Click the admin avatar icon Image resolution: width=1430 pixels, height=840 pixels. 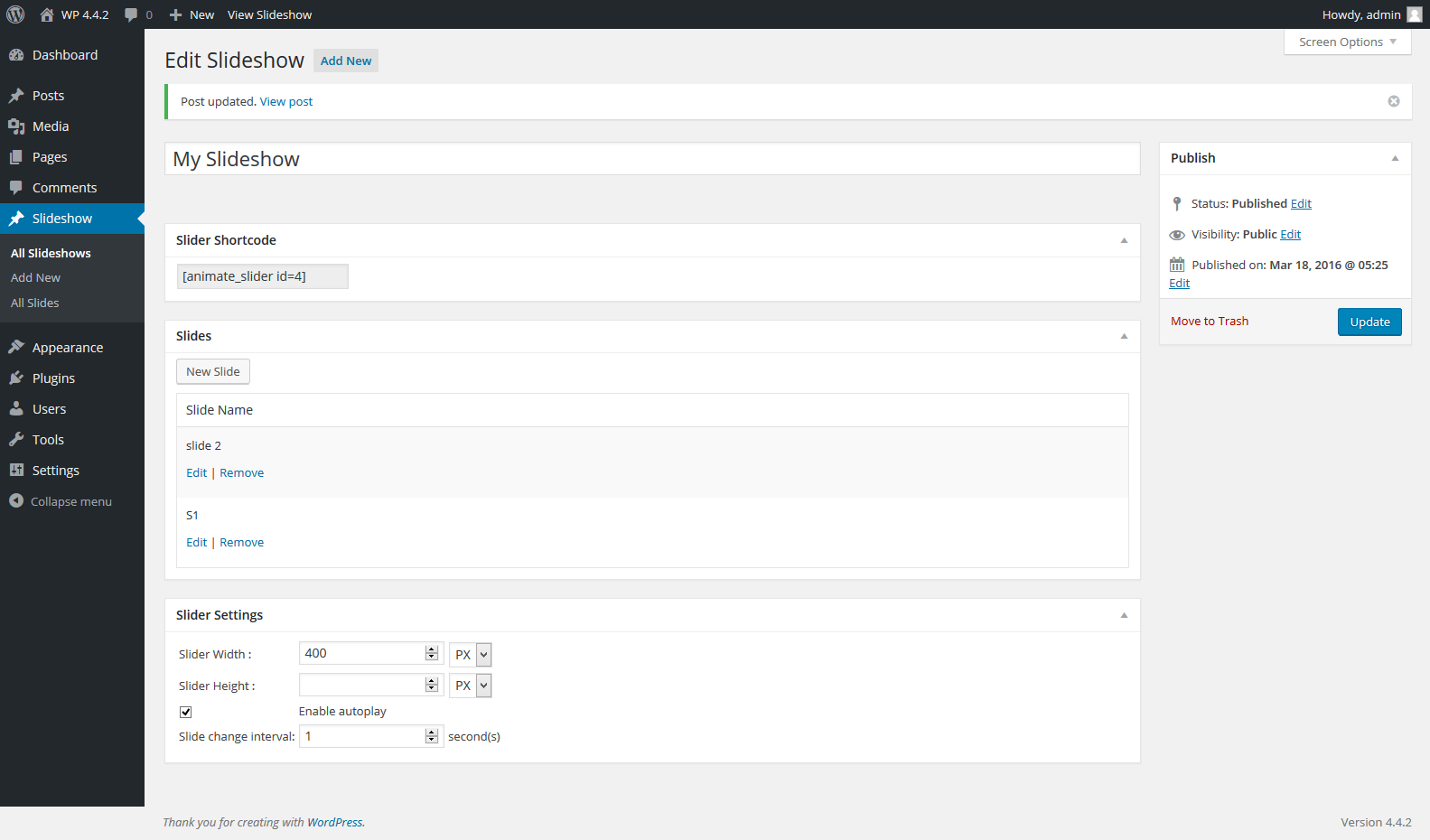click(1415, 14)
